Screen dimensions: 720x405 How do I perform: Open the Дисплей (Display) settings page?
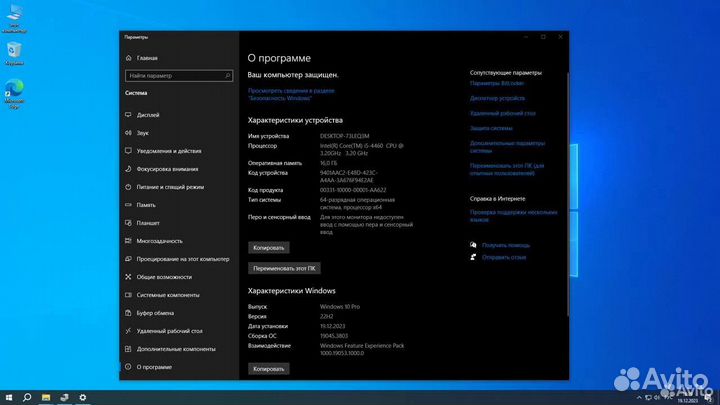pyautogui.click(x=148, y=115)
